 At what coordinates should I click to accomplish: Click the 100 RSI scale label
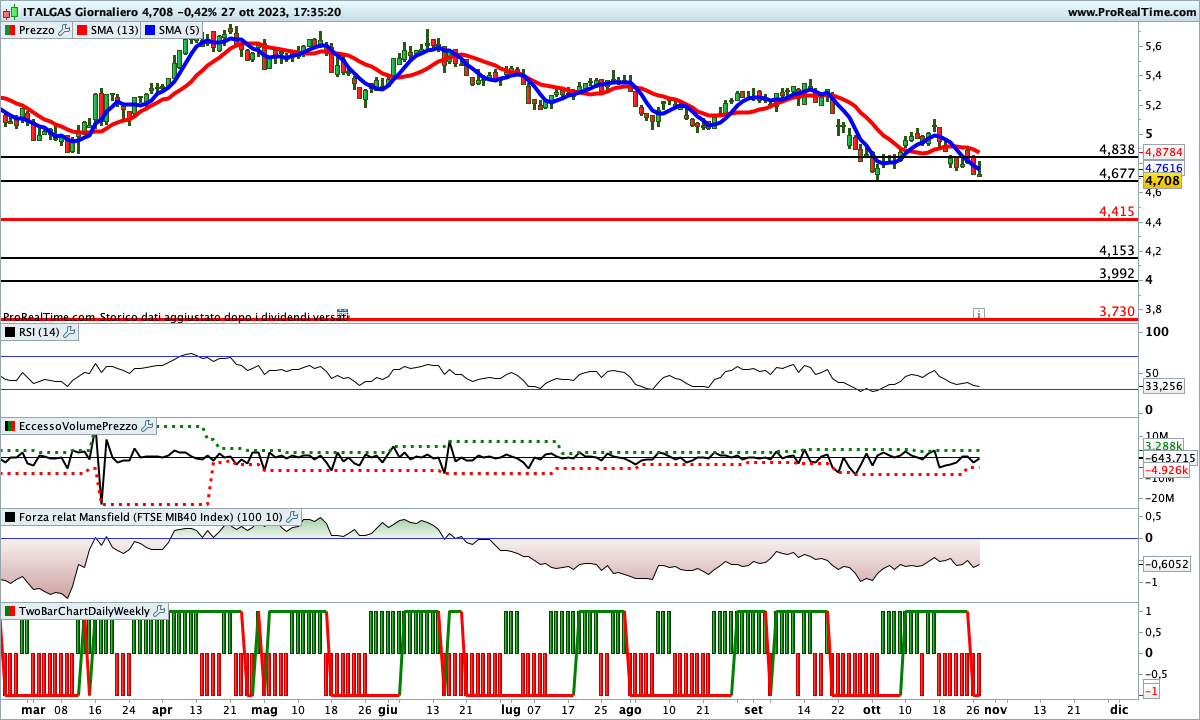(x=1155, y=331)
